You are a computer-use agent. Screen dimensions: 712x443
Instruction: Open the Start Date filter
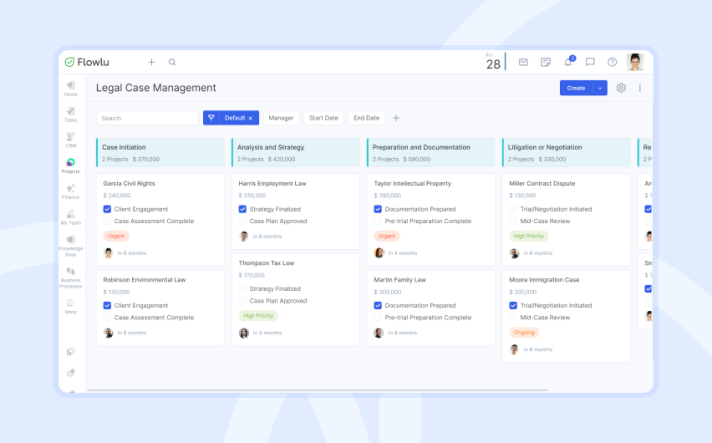(x=324, y=118)
